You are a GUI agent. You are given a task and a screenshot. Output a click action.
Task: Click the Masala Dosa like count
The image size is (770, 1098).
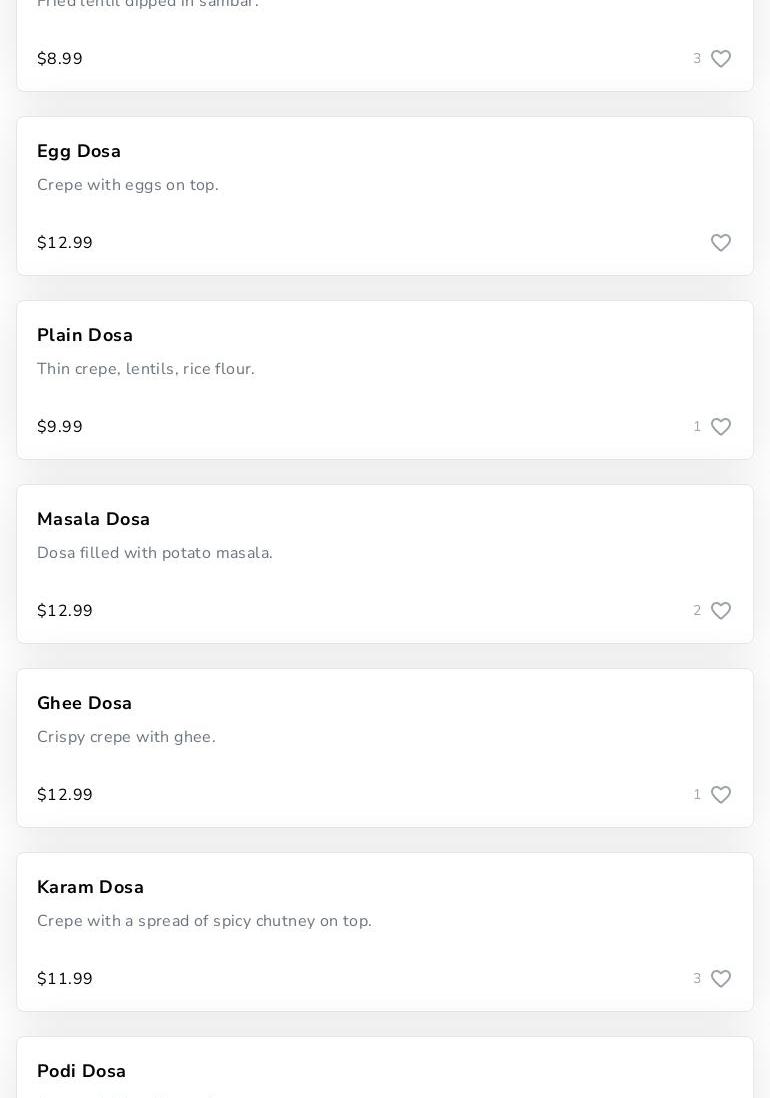click(x=697, y=611)
